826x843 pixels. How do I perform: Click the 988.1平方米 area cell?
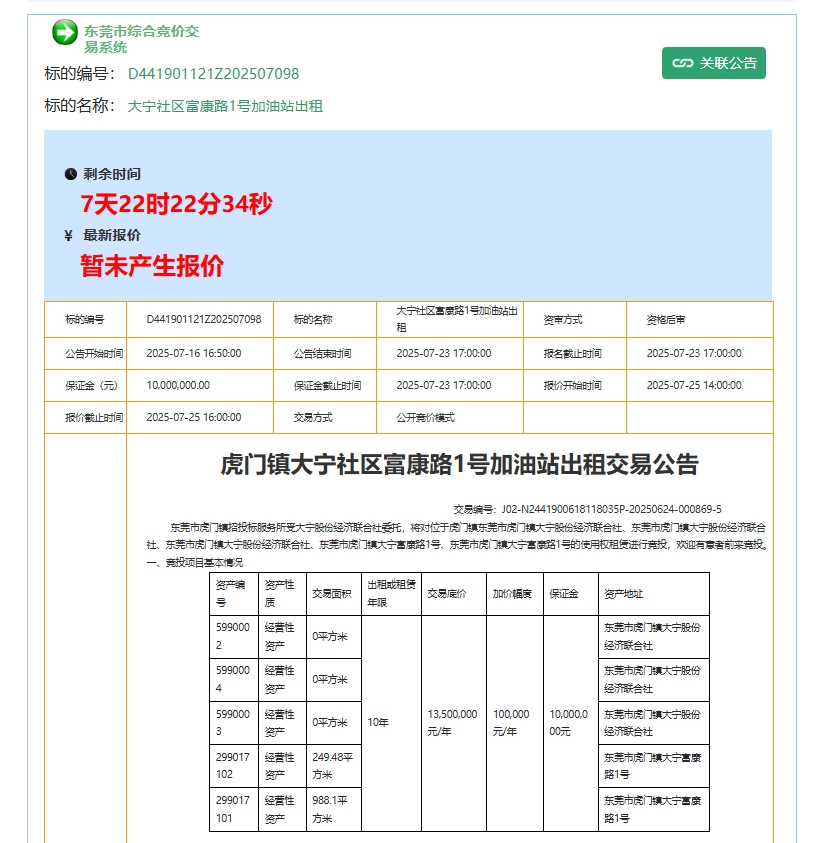[x=333, y=809]
